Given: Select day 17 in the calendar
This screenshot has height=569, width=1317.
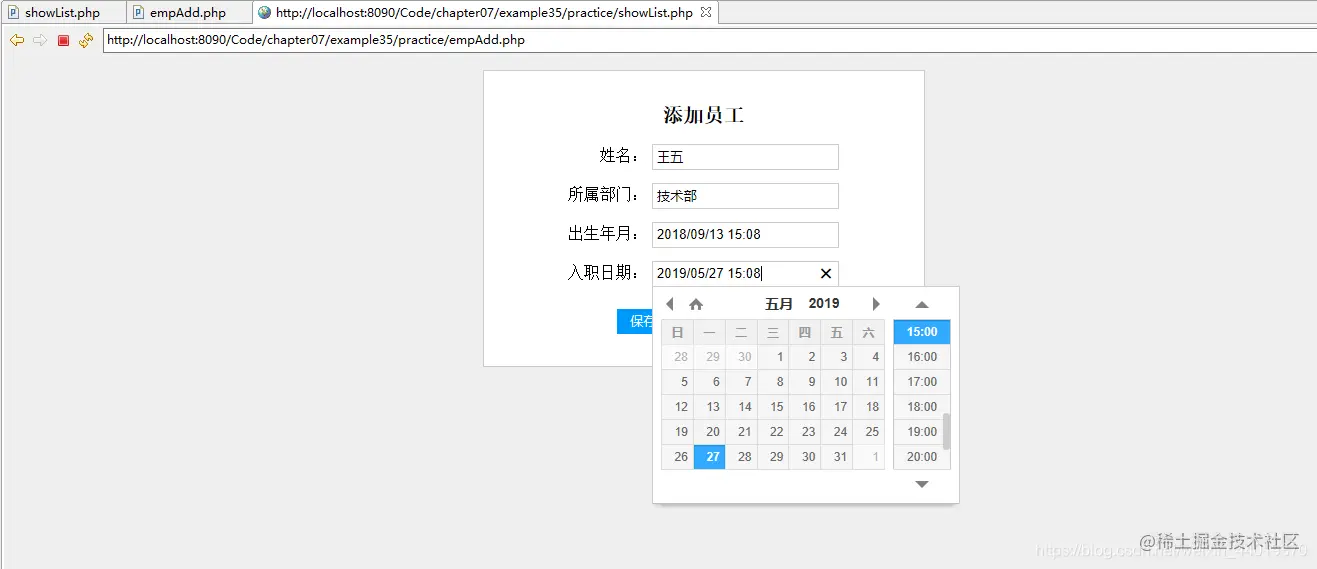Looking at the screenshot, I should pos(838,407).
